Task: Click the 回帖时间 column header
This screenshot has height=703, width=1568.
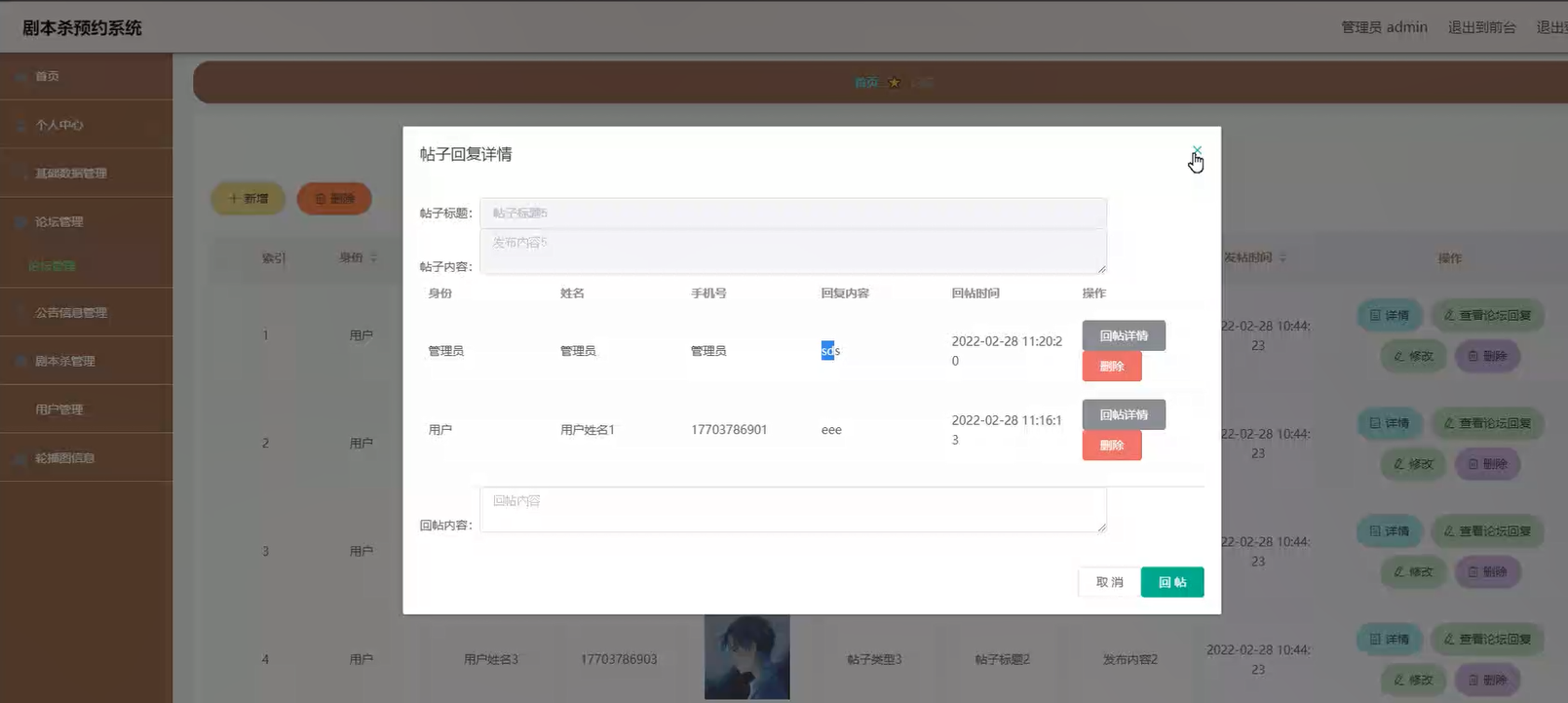Action: (975, 293)
